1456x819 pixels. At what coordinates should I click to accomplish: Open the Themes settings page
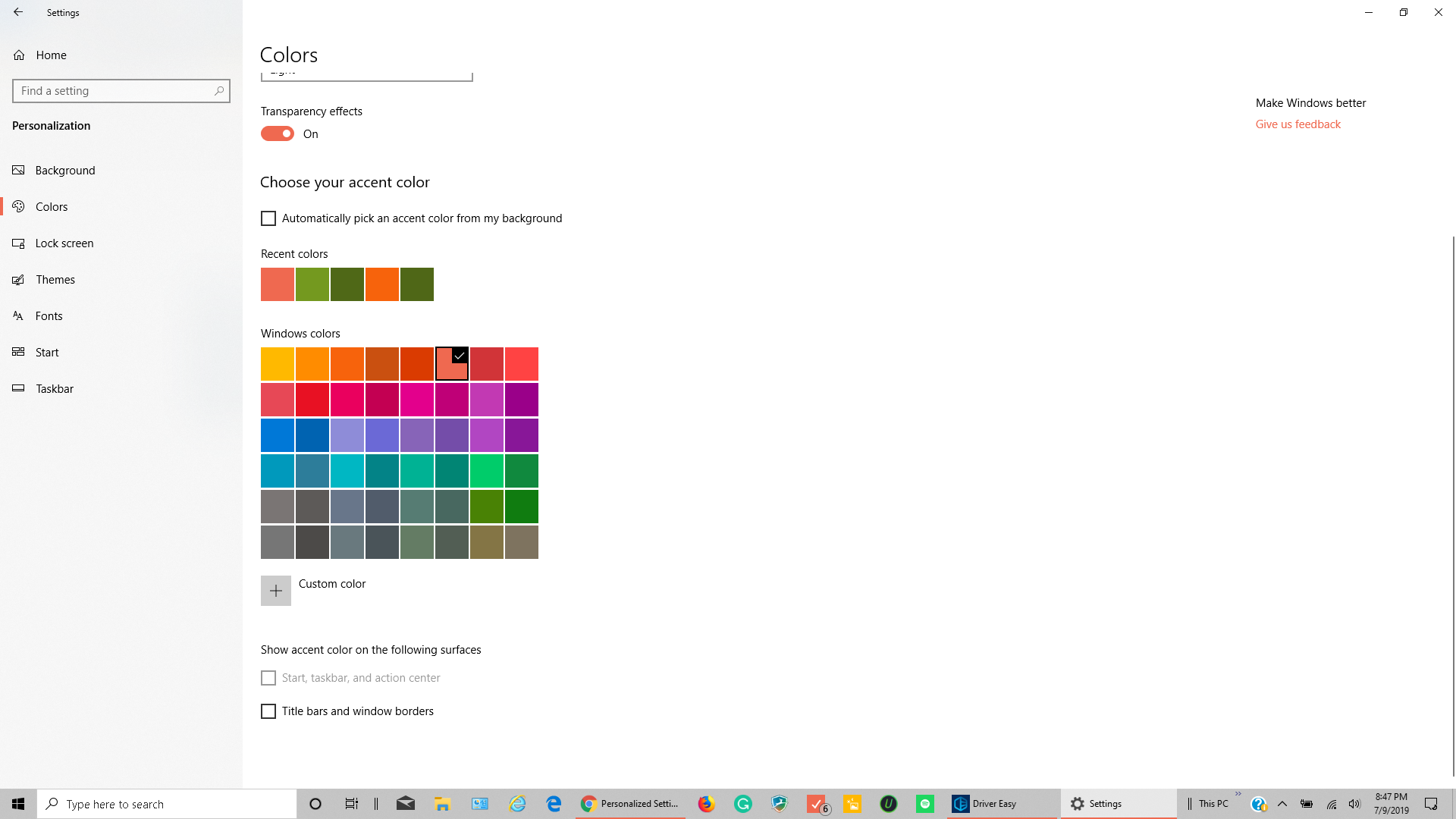[x=55, y=279]
